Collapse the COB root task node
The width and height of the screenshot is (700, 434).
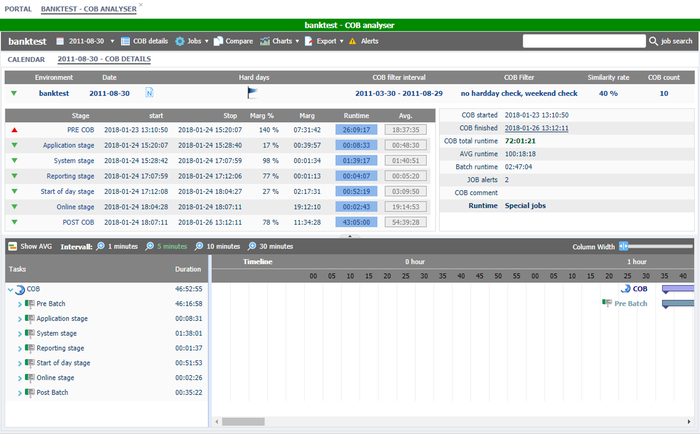[x=11, y=289]
